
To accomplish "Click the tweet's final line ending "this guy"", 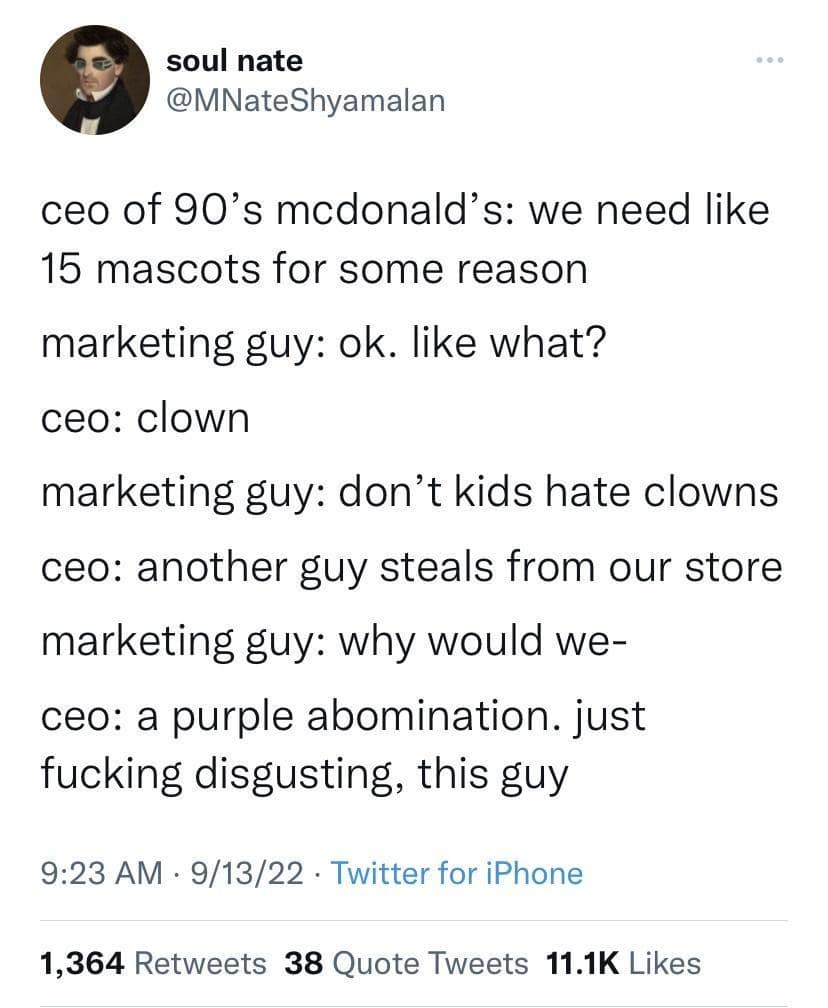I will coord(304,772).
